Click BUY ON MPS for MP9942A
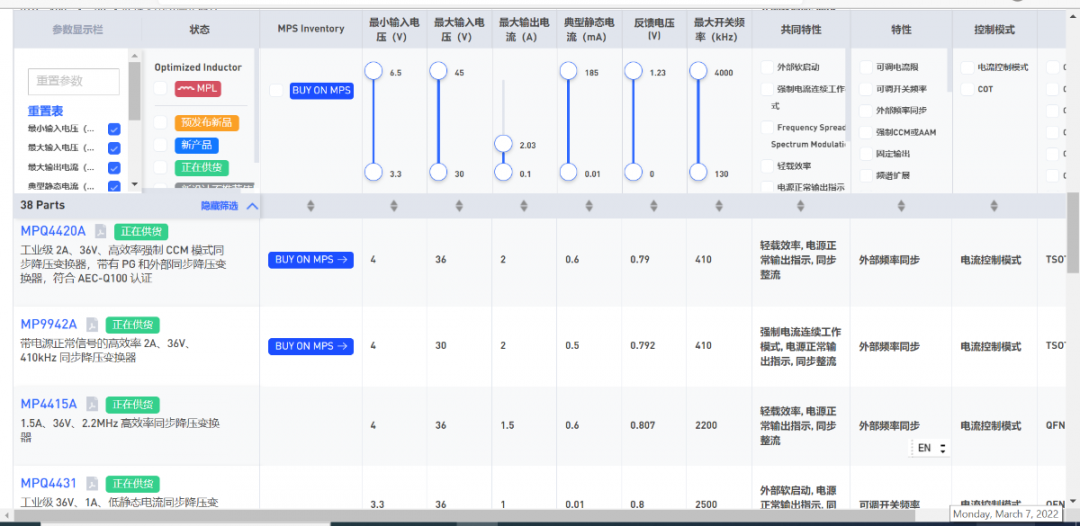This screenshot has height=526, width=1080. pos(311,346)
